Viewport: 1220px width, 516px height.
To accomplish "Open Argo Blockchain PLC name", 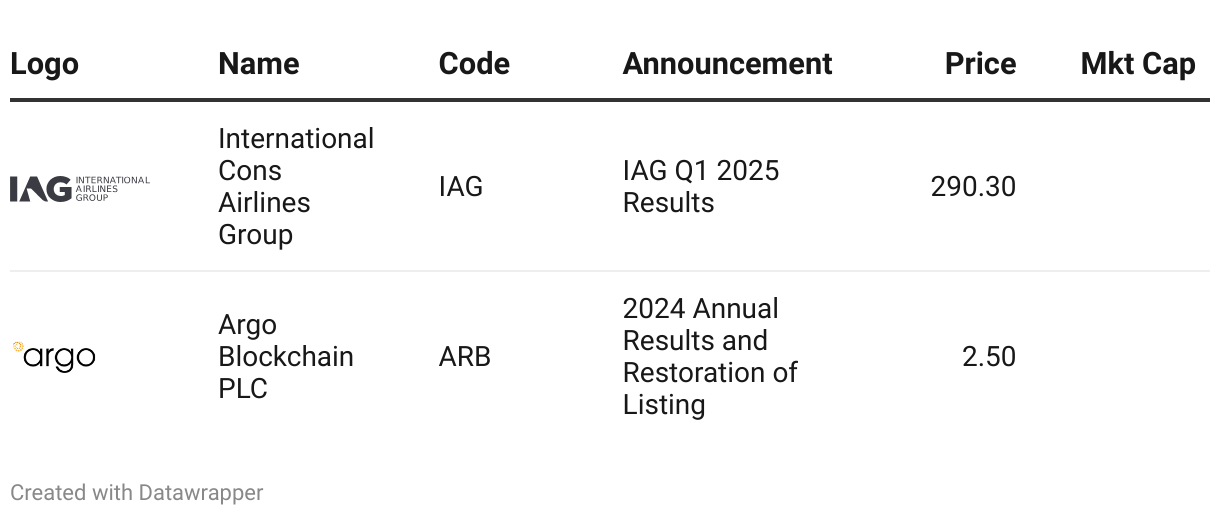I will tap(286, 357).
